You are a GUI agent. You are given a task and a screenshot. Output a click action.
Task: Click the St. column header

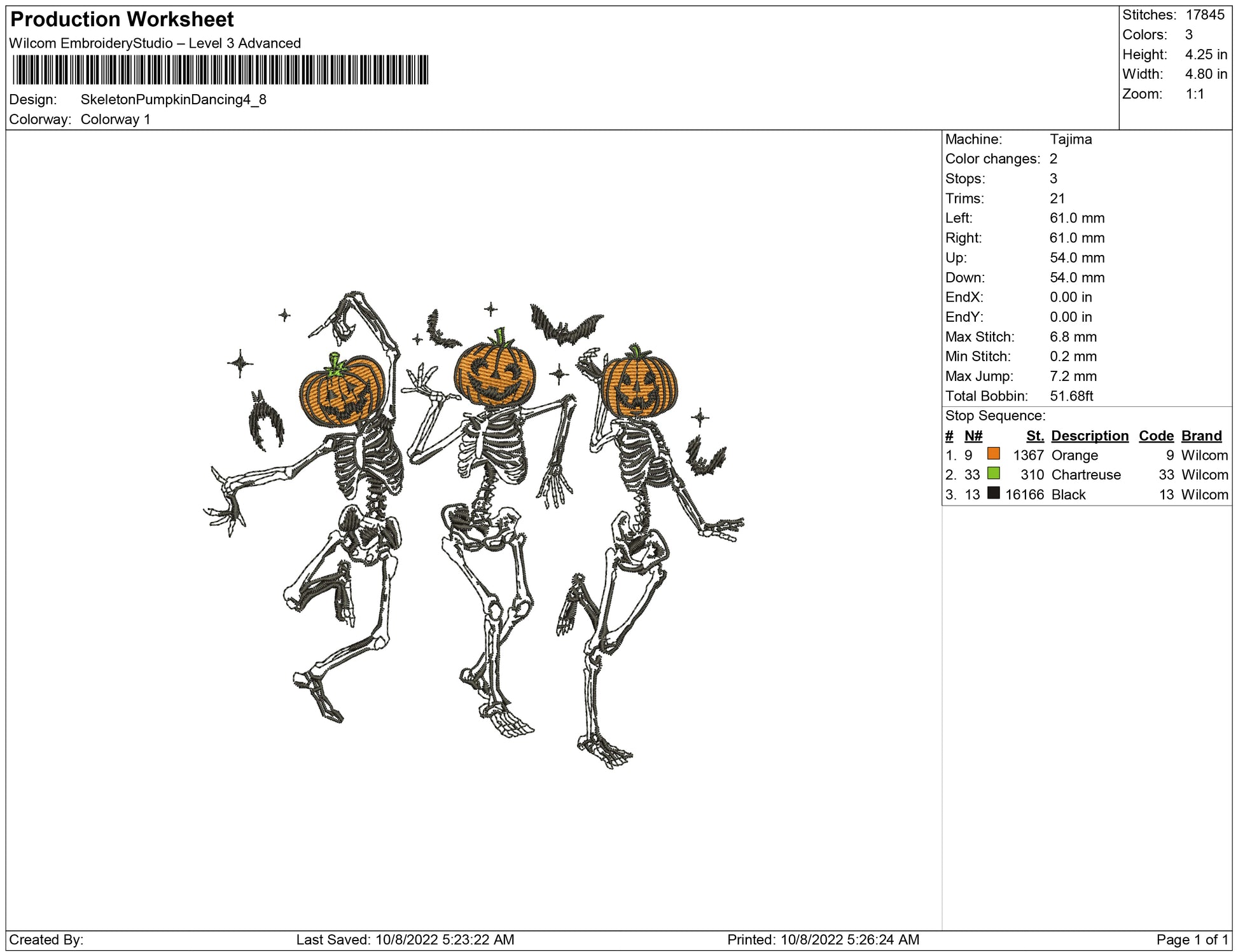click(x=1034, y=436)
